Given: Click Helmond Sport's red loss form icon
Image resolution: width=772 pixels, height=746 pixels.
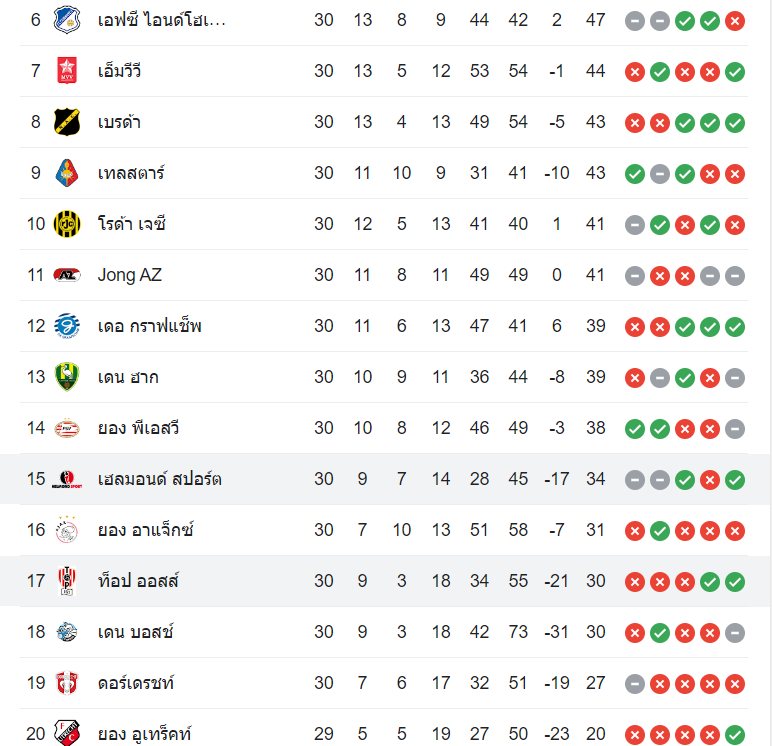Looking at the screenshot, I should click(x=710, y=480).
